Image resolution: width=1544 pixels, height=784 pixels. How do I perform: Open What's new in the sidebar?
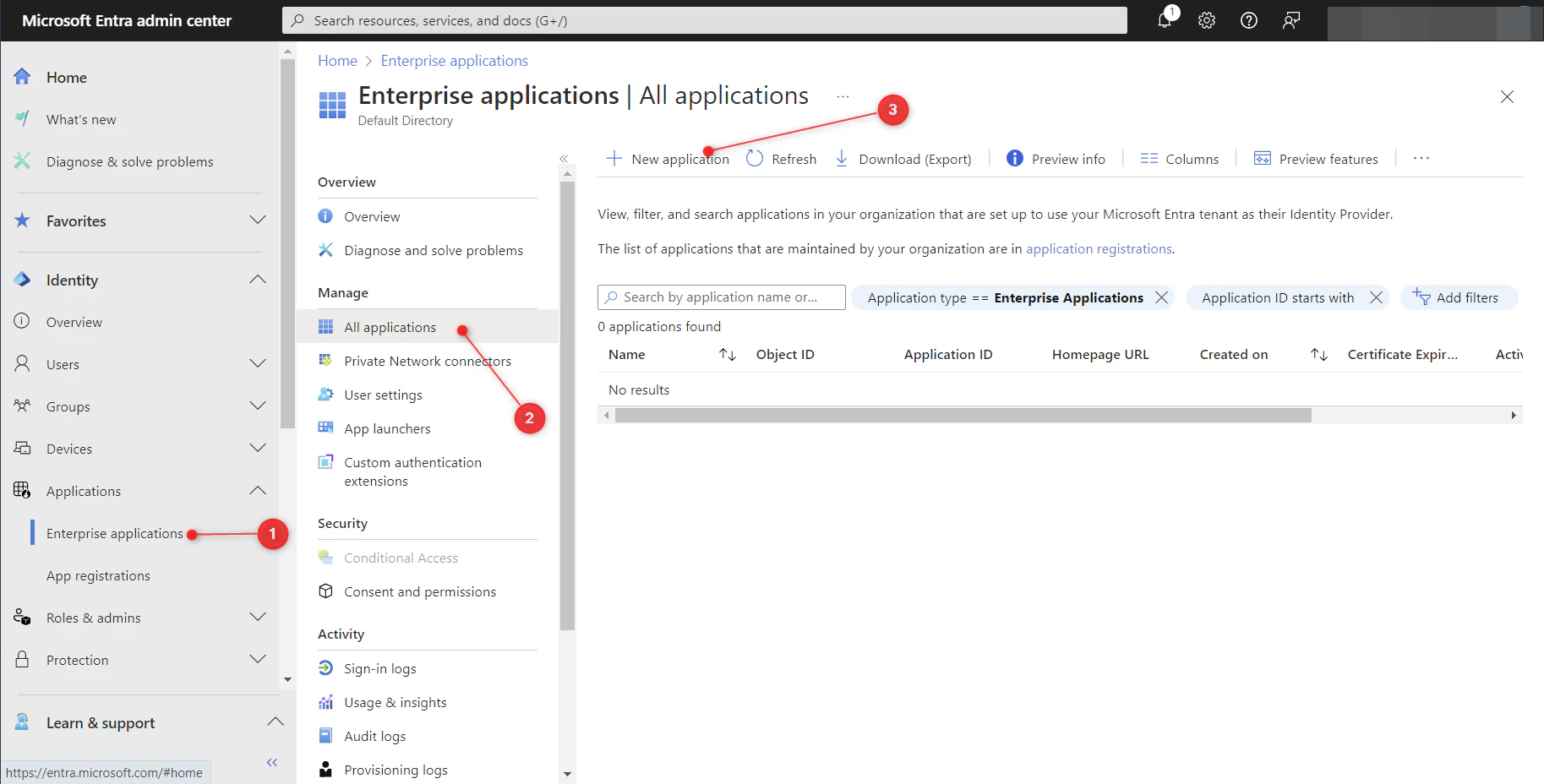(x=81, y=119)
